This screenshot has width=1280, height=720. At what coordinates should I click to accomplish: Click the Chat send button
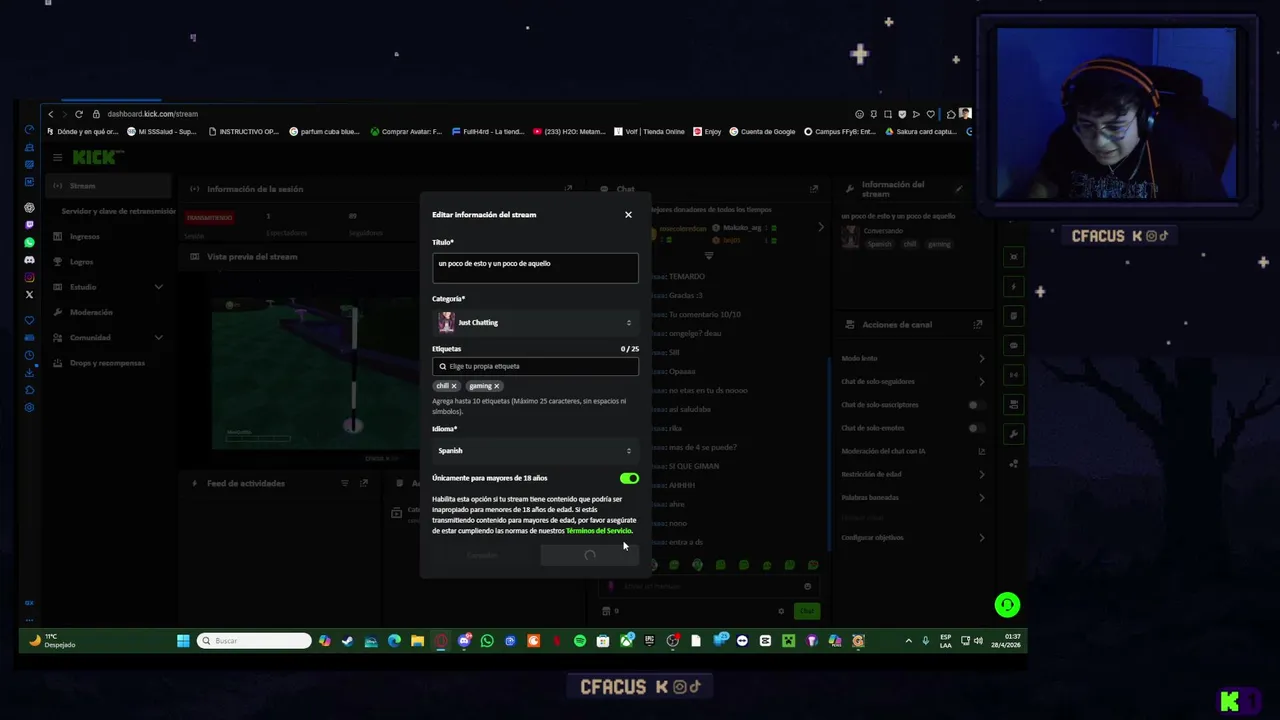(x=806, y=611)
